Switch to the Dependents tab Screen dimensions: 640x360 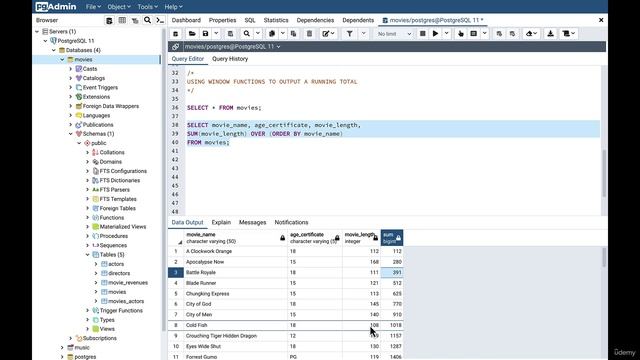click(x=358, y=20)
